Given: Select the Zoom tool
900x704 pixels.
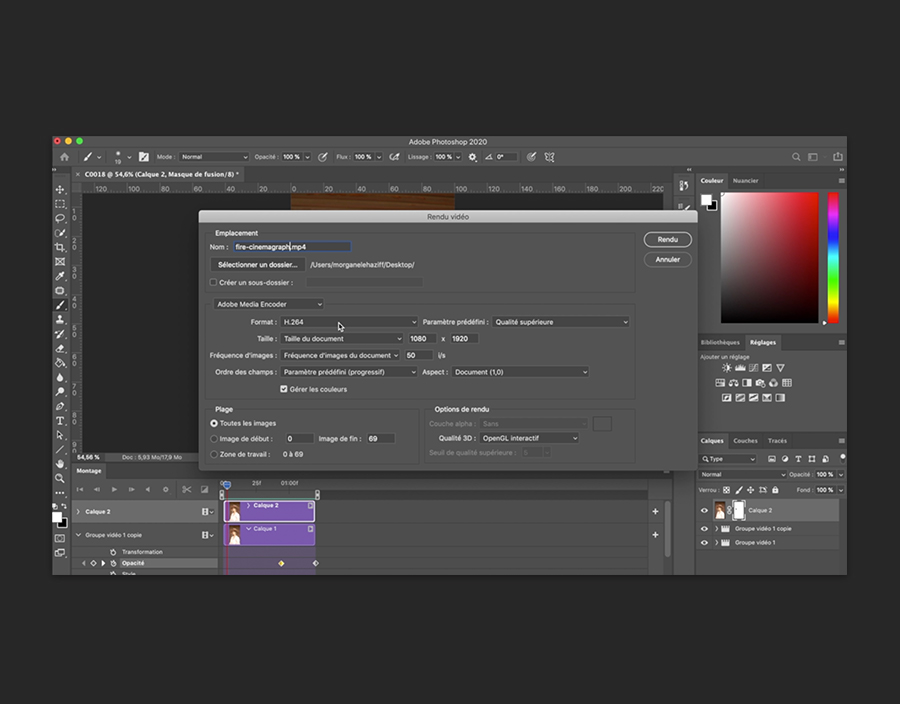Looking at the screenshot, I should [60, 478].
